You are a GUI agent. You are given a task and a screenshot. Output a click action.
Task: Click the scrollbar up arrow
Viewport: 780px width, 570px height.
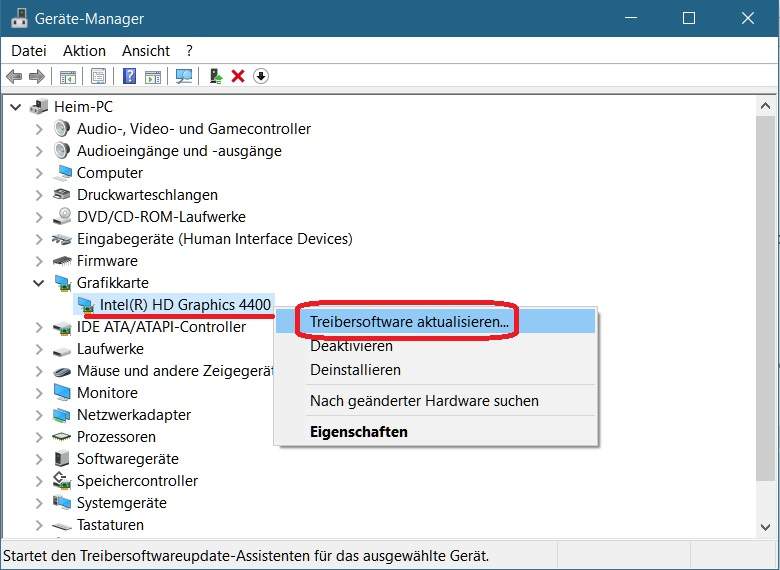point(766,106)
